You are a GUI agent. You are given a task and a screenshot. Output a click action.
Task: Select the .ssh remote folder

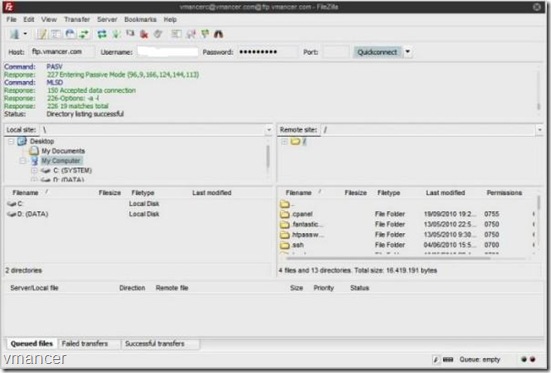click(x=292, y=245)
